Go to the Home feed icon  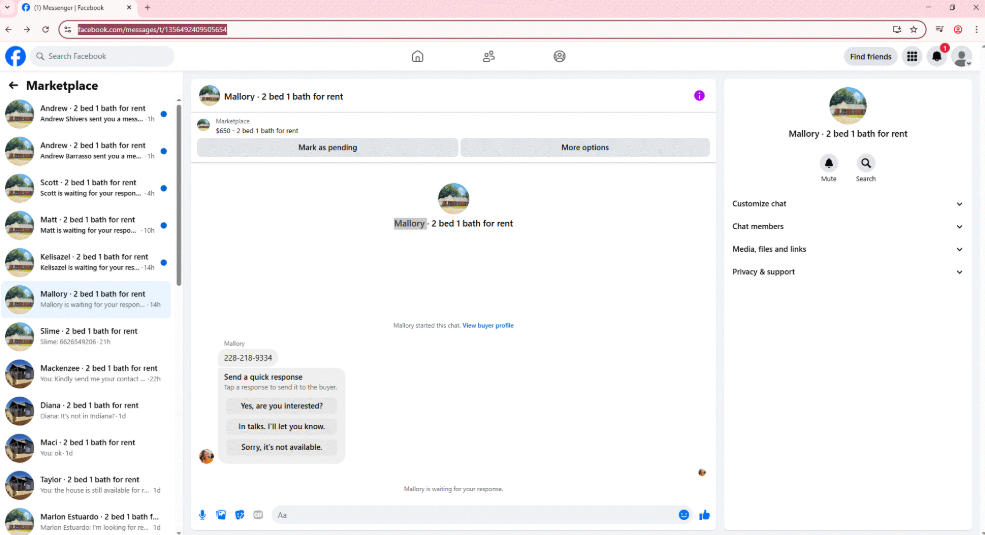pos(417,57)
